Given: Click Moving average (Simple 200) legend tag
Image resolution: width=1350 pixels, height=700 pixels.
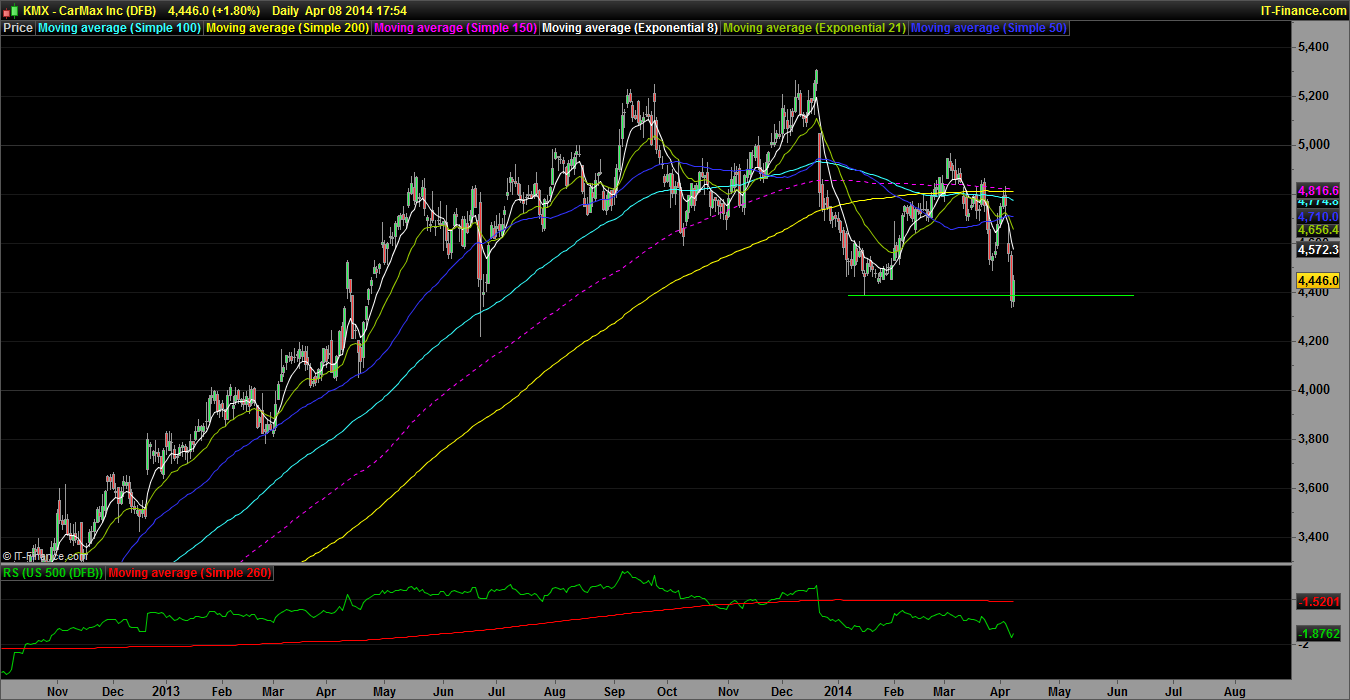Looking at the screenshot, I should 286,28.
